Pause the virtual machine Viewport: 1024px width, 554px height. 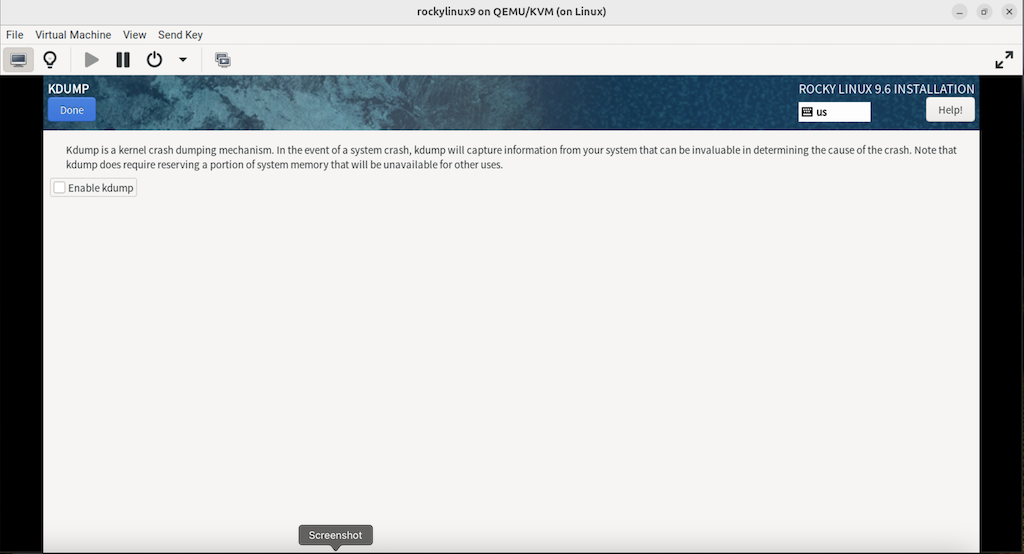click(x=123, y=60)
